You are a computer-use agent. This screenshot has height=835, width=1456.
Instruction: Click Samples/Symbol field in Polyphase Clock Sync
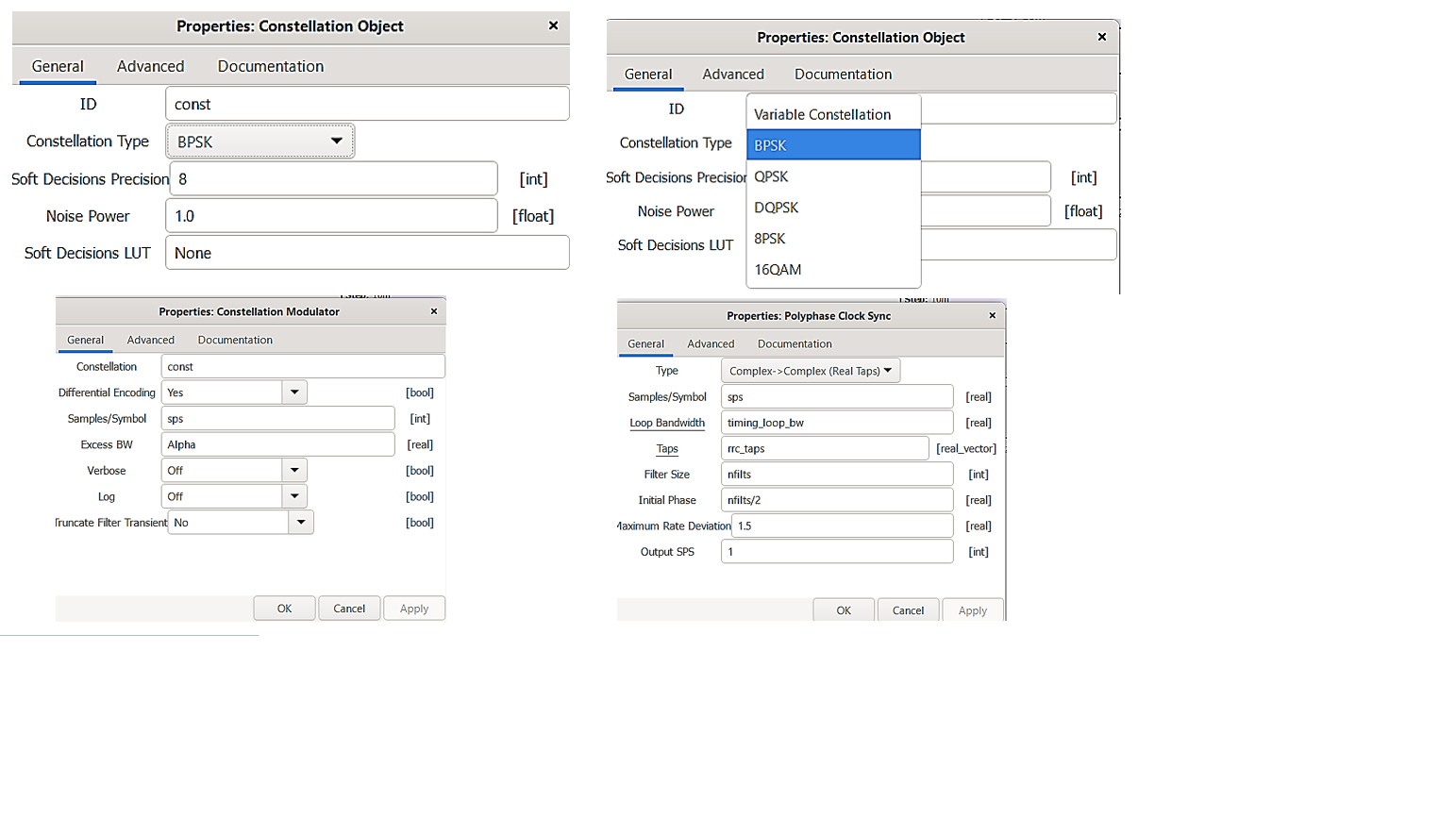[837, 397]
